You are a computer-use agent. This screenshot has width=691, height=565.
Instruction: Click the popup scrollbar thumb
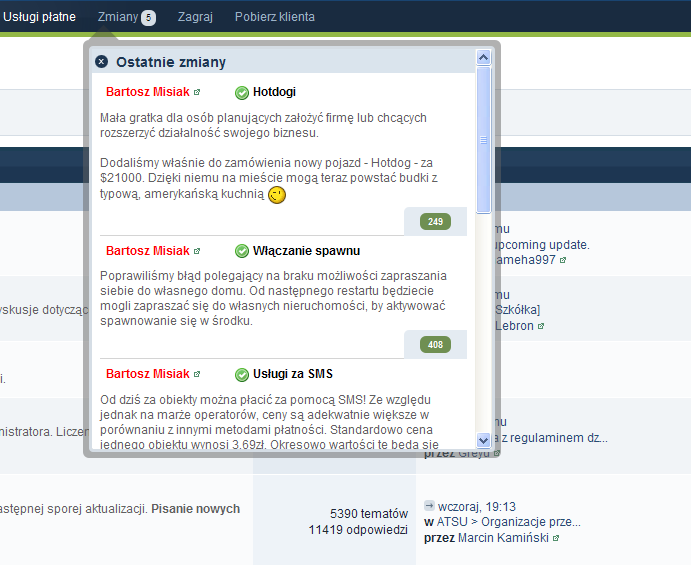(x=483, y=140)
